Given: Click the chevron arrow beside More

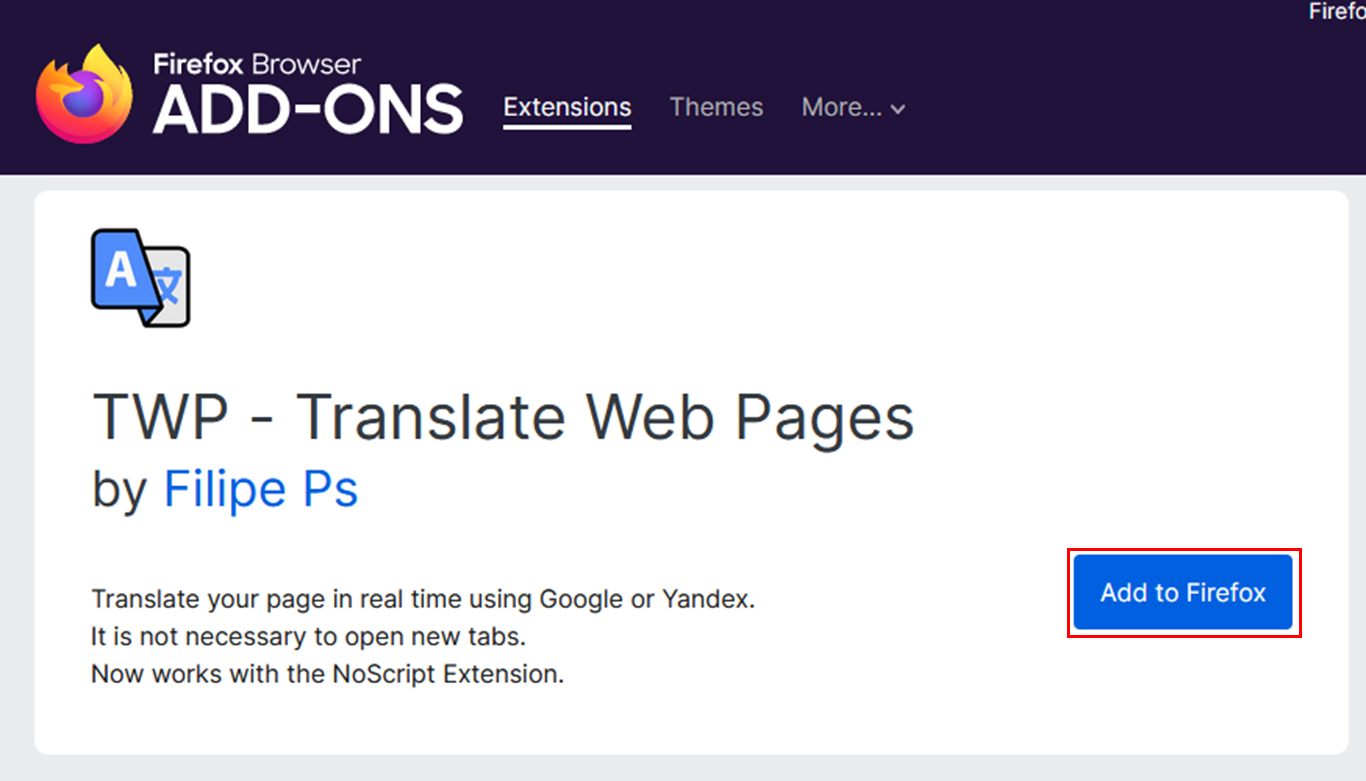Looking at the screenshot, I should tap(898, 109).
